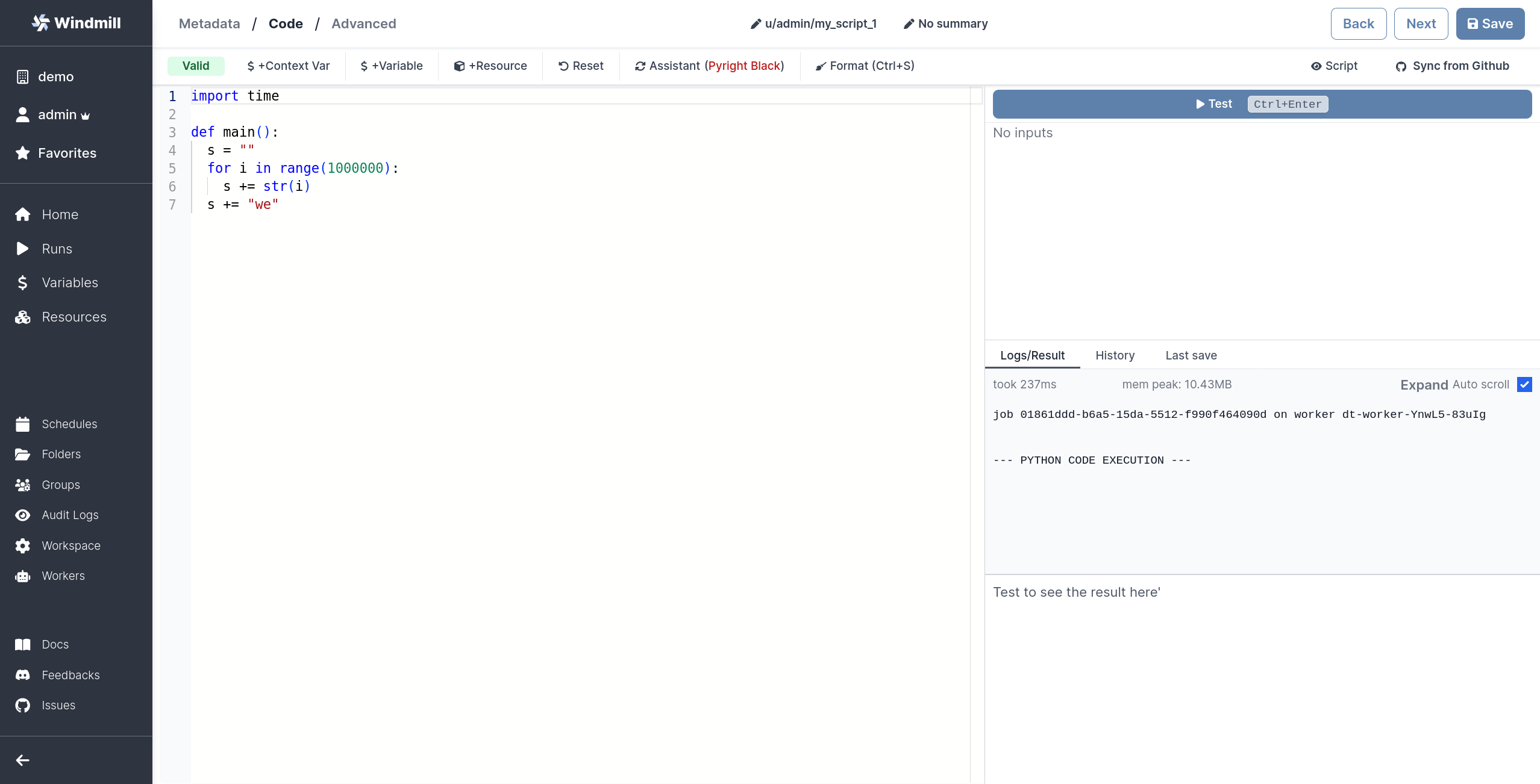
Task: Expand the log output area
Action: click(1423, 384)
